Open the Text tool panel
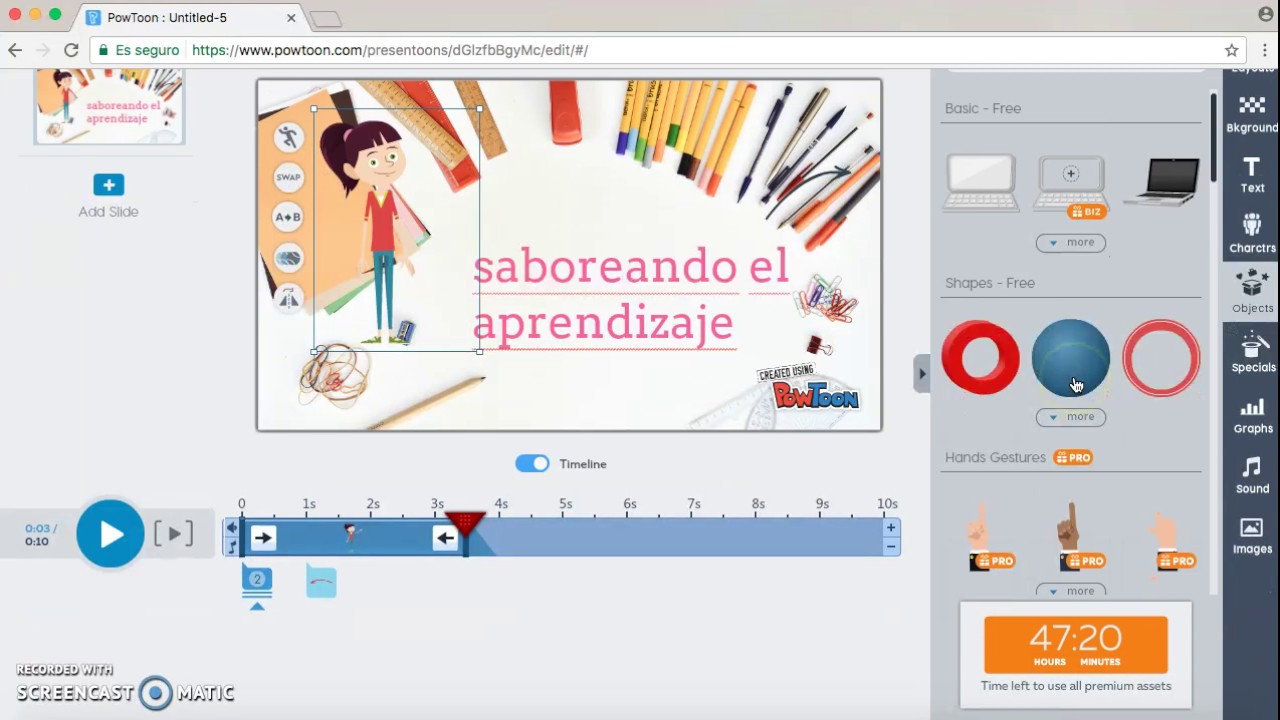 (1252, 174)
